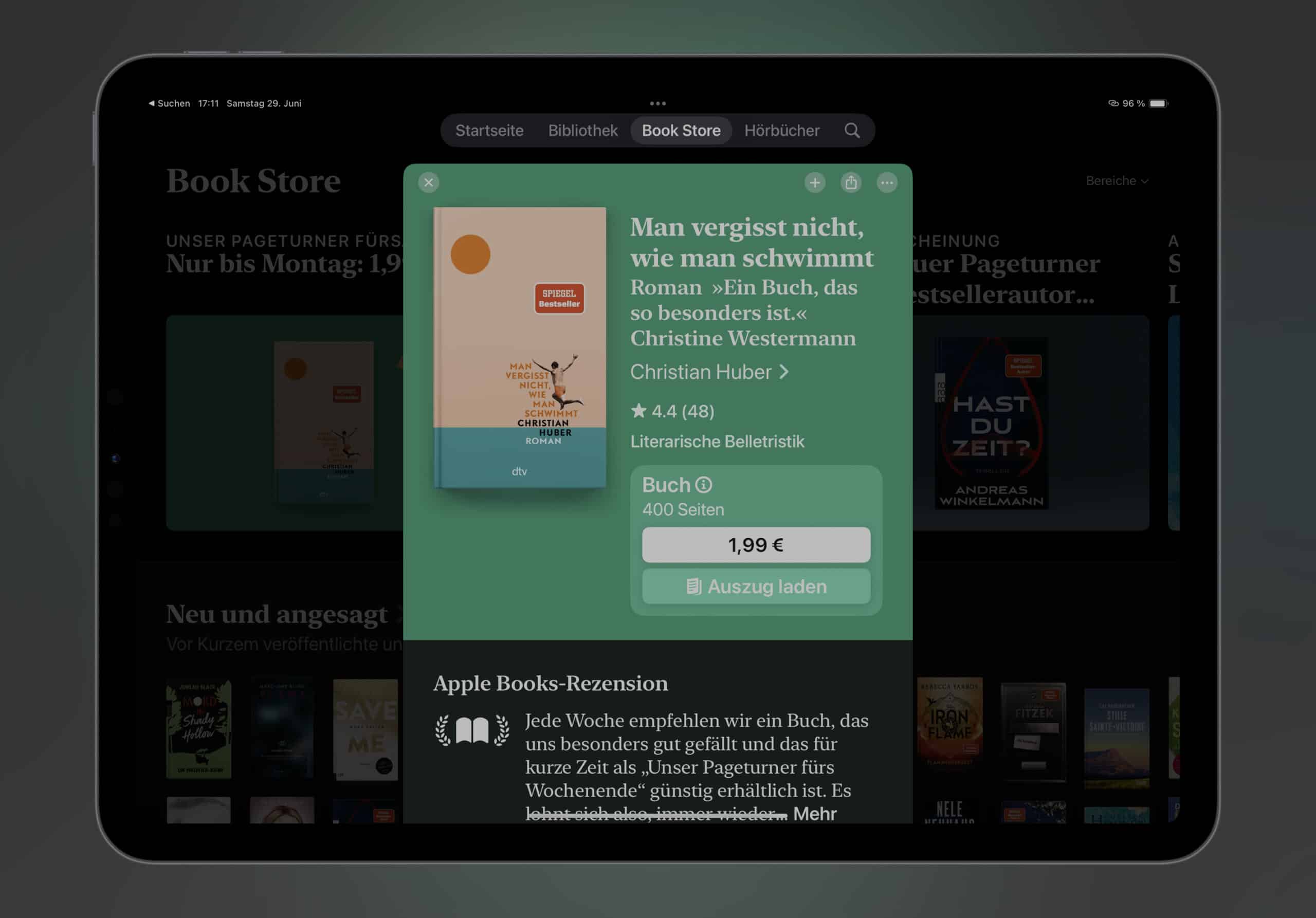1316x918 pixels.
Task: Open author Christian Huber page
Action: point(709,373)
